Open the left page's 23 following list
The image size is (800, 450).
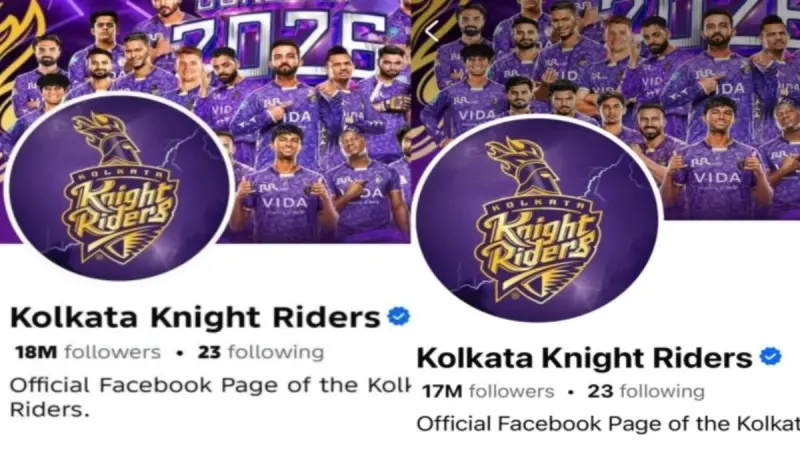pos(261,352)
